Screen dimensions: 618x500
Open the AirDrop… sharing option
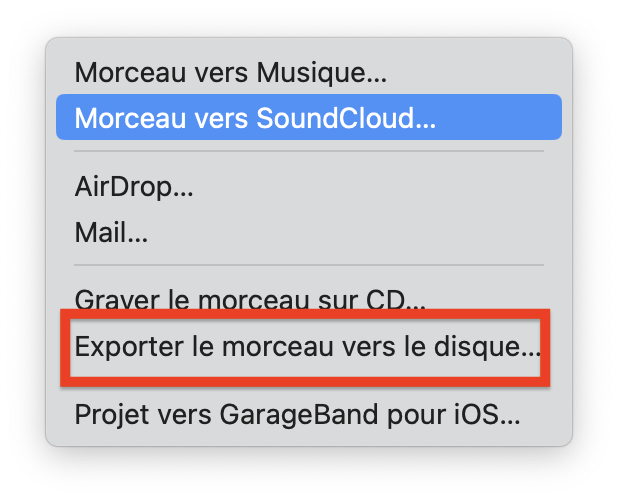pyautogui.click(x=309, y=186)
